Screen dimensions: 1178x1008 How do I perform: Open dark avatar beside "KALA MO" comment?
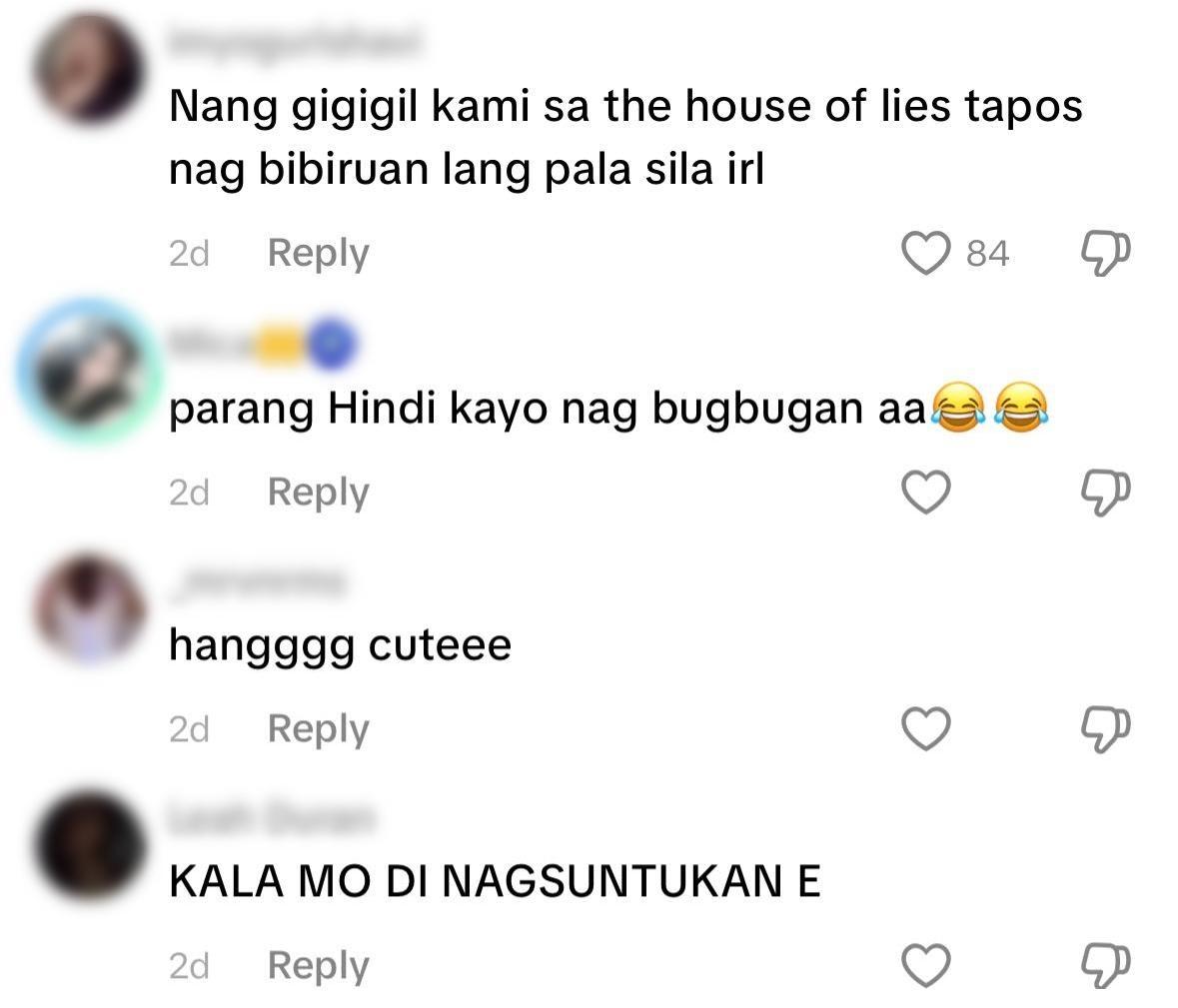88,846
